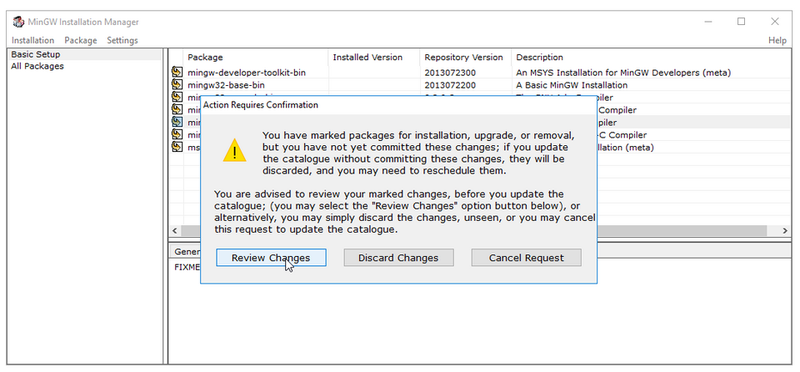The width and height of the screenshot is (800, 372).
Task: Close the MinGW Installation Manager window
Action: 774,21
